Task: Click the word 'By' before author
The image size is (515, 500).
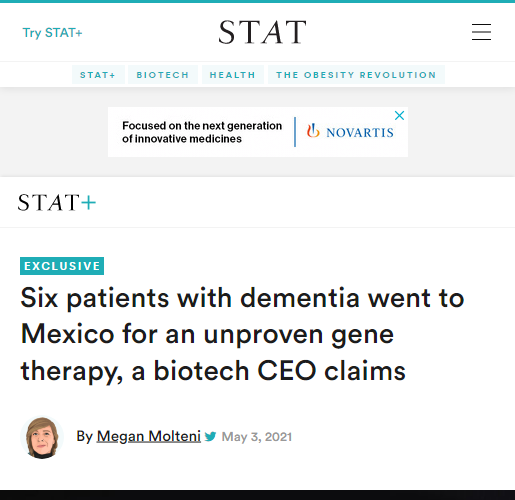Action: click(85, 436)
